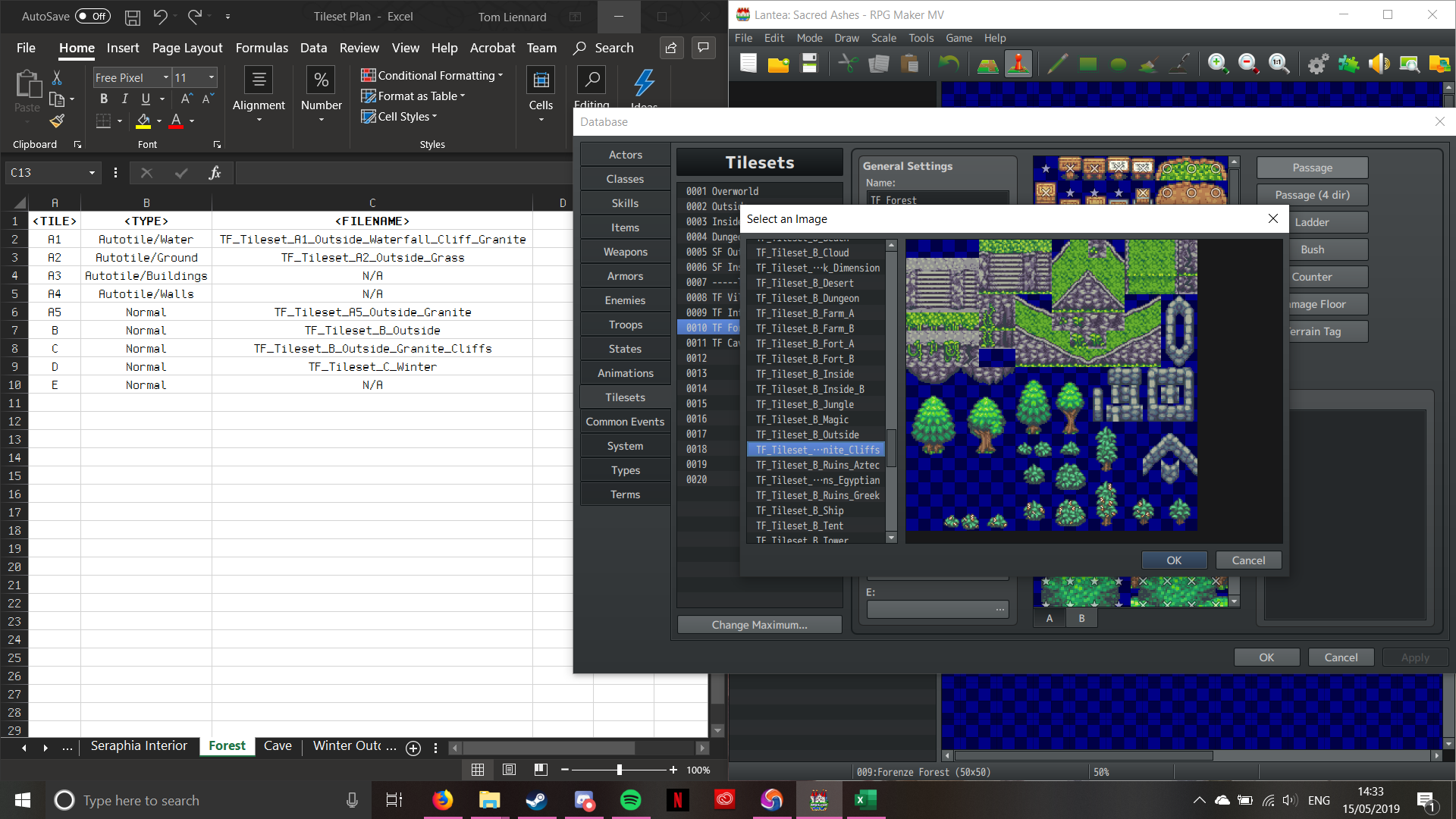Select the Event mode icon
The width and height of the screenshot is (1456, 819).
point(1018,64)
